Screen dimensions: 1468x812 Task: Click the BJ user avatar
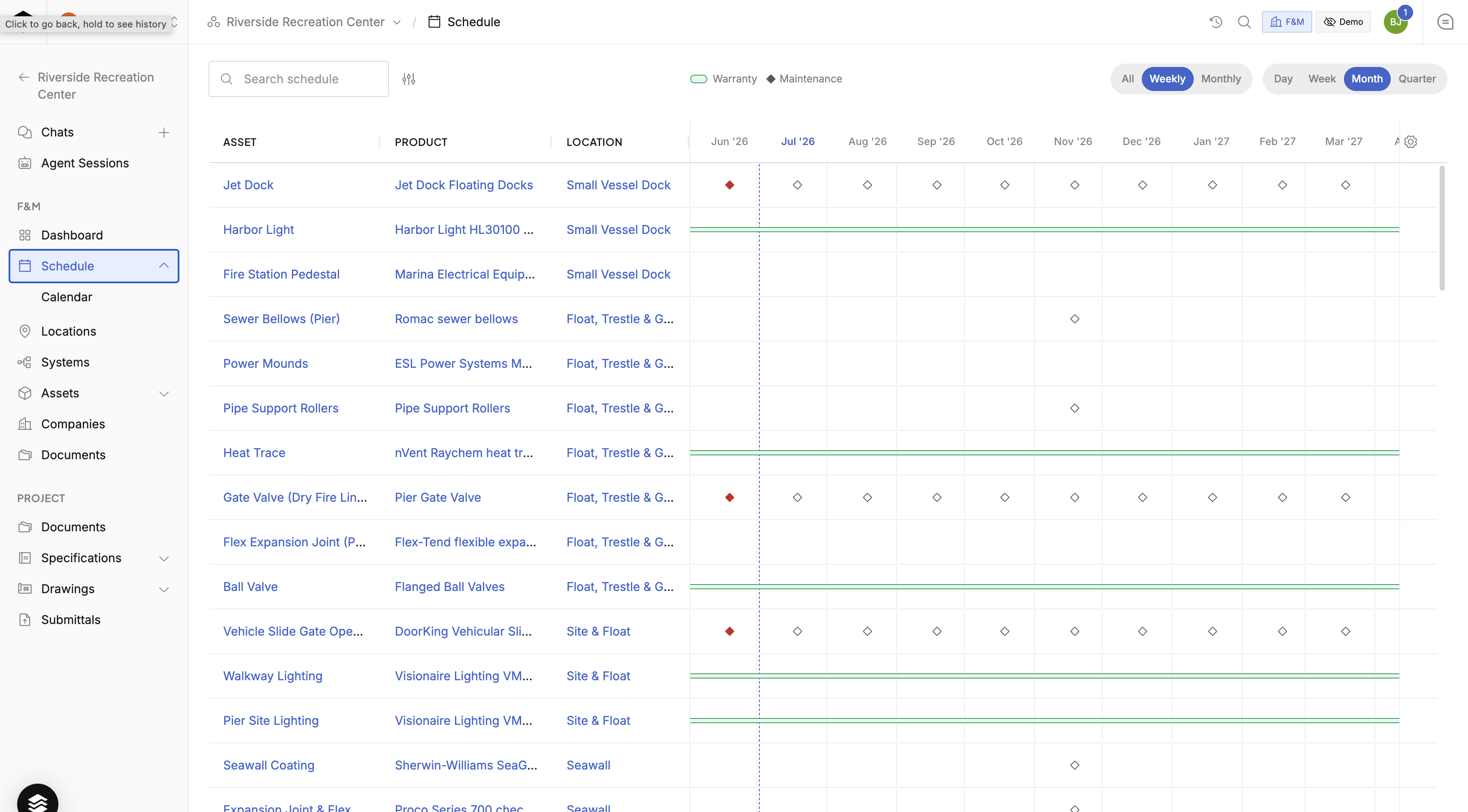1395,21
